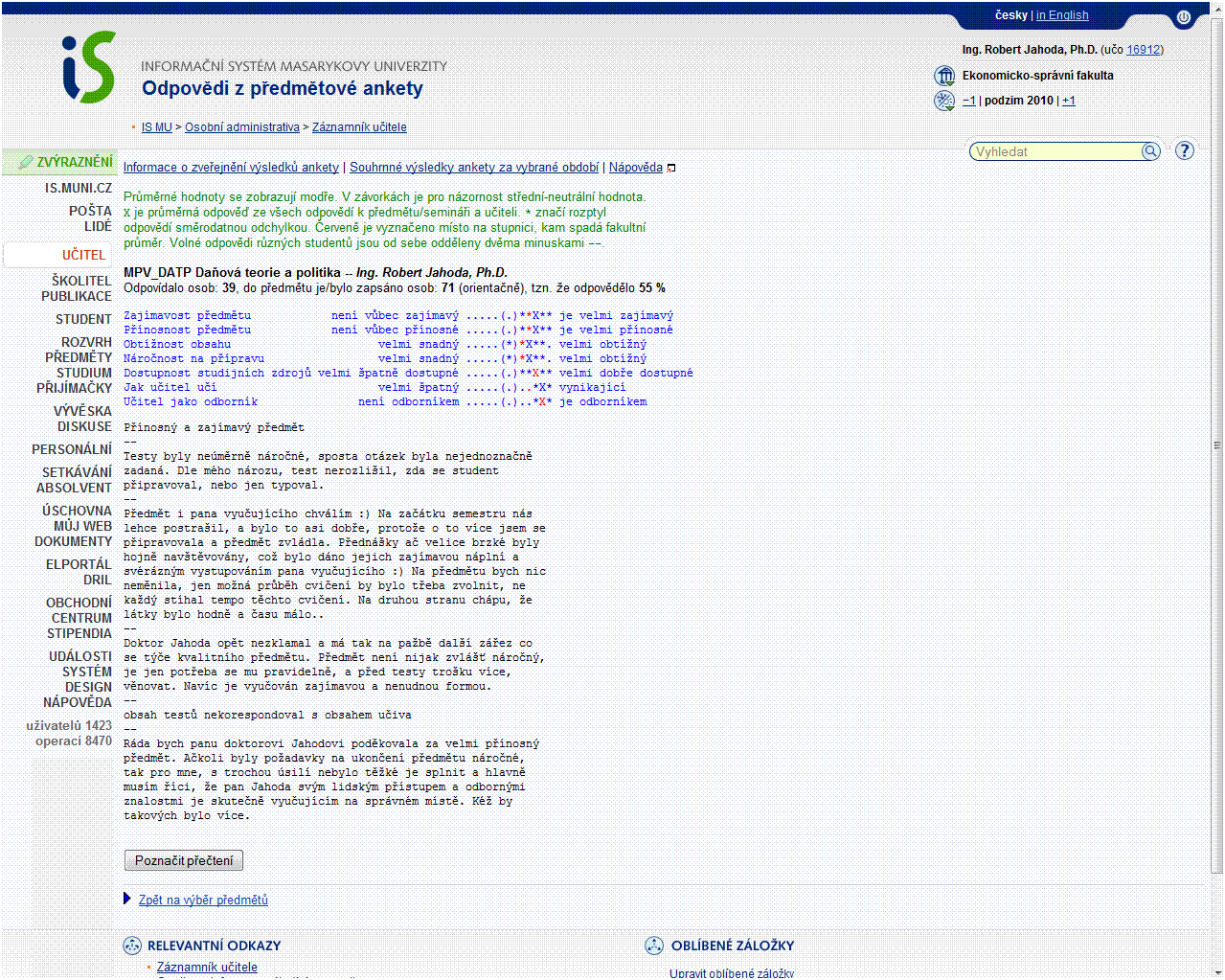Click the green-blue IS logo
The width and height of the screenshot is (1225, 980).
[89, 67]
